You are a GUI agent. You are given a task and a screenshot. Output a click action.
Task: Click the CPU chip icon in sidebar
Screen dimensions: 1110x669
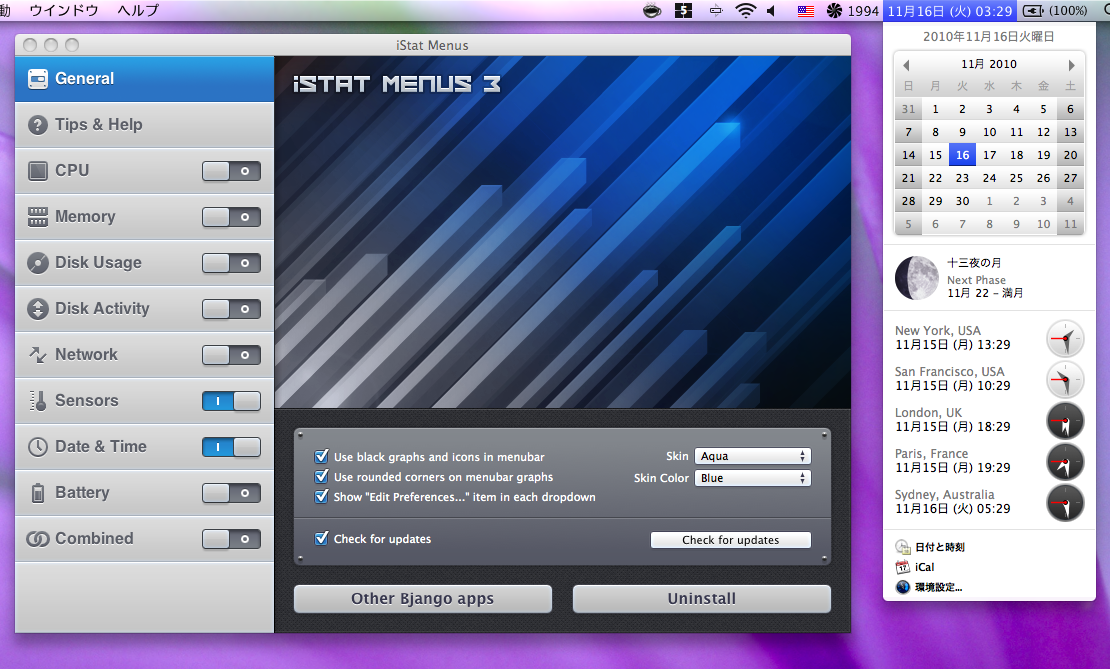click(x=38, y=171)
